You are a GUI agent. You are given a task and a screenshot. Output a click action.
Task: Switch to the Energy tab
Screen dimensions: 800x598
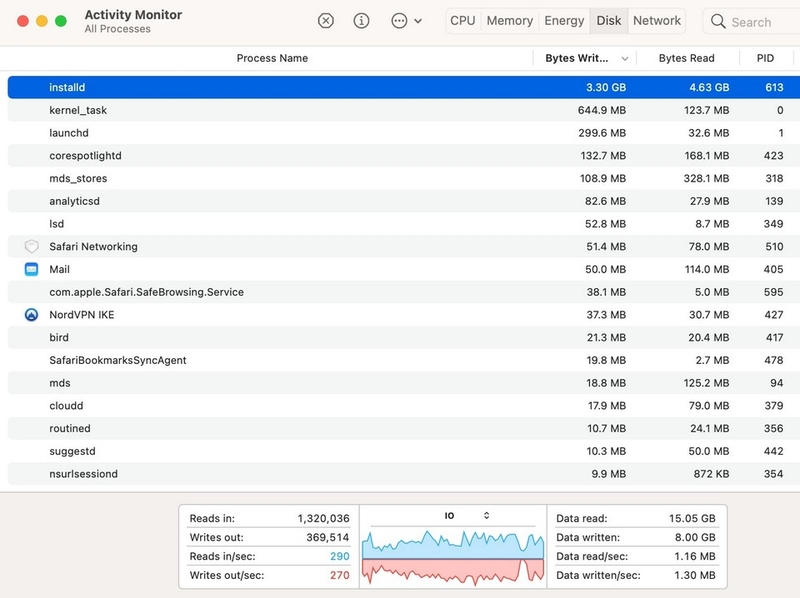tap(564, 21)
